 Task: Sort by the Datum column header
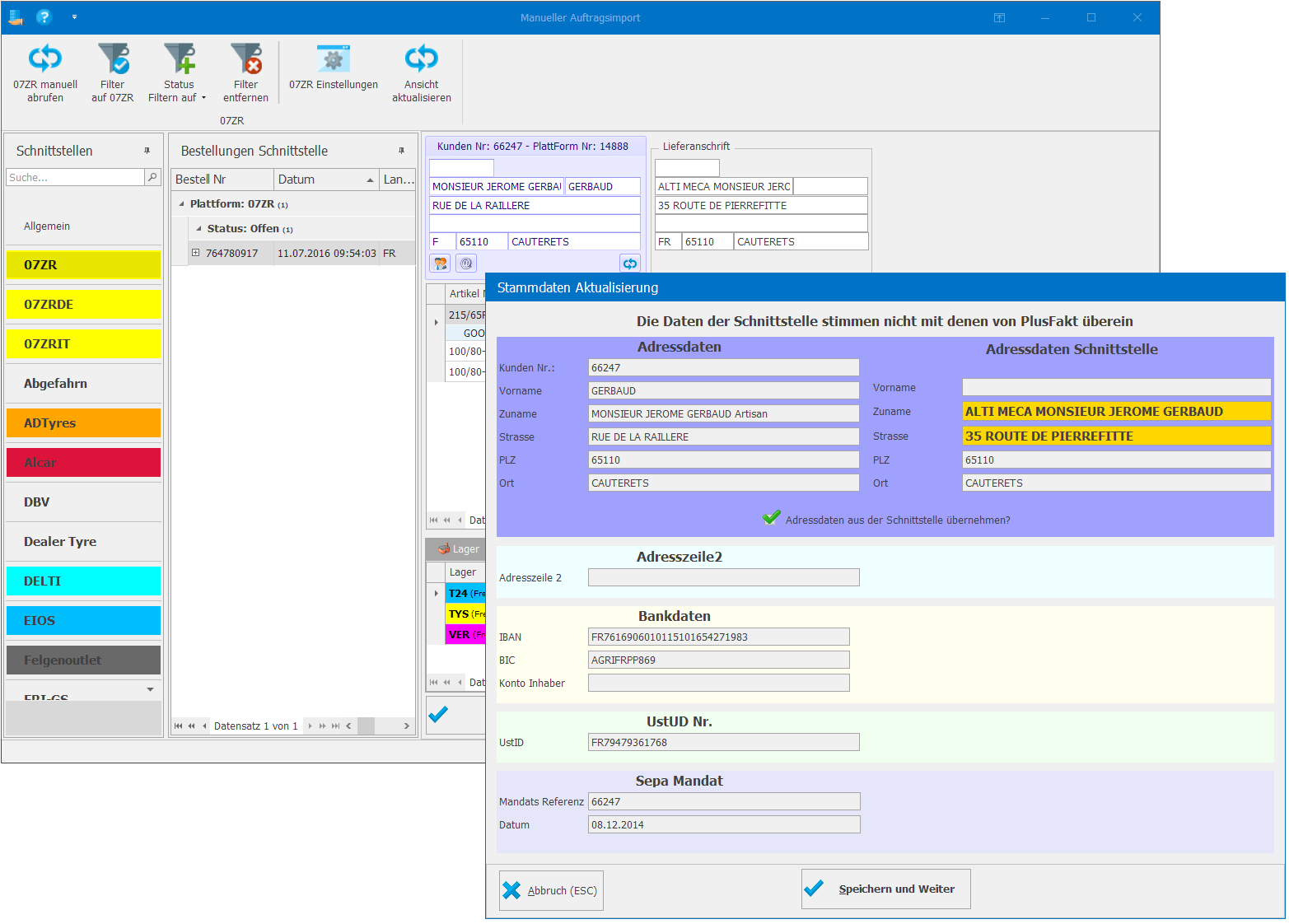326,180
